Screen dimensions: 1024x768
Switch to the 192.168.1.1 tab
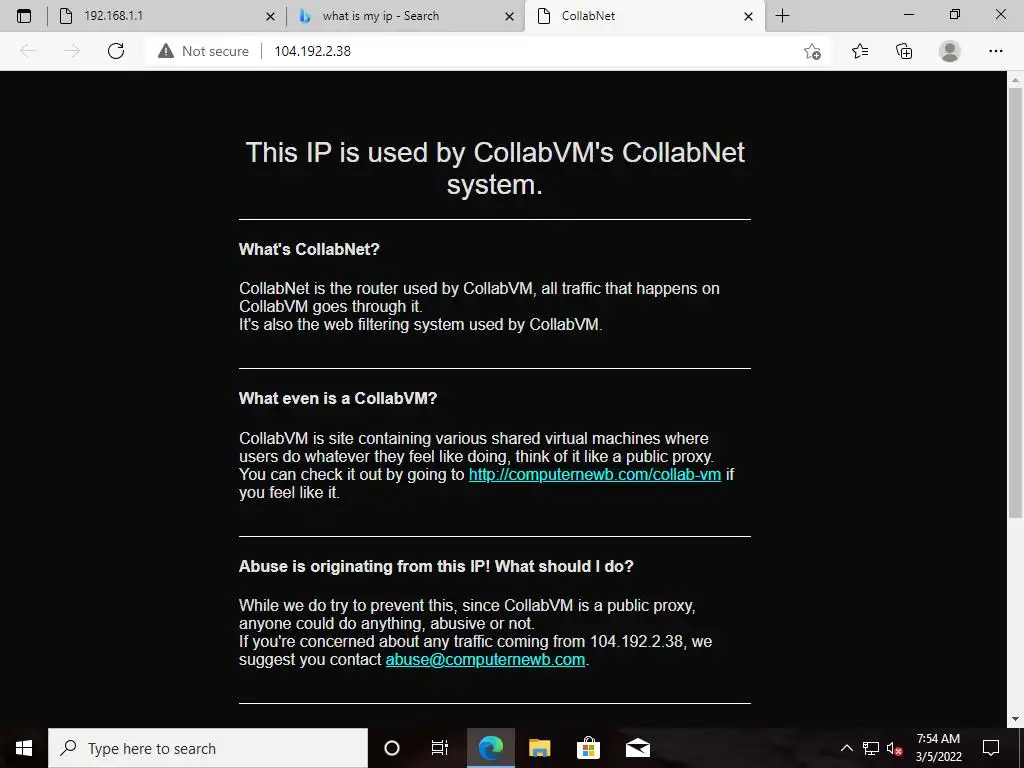click(165, 16)
